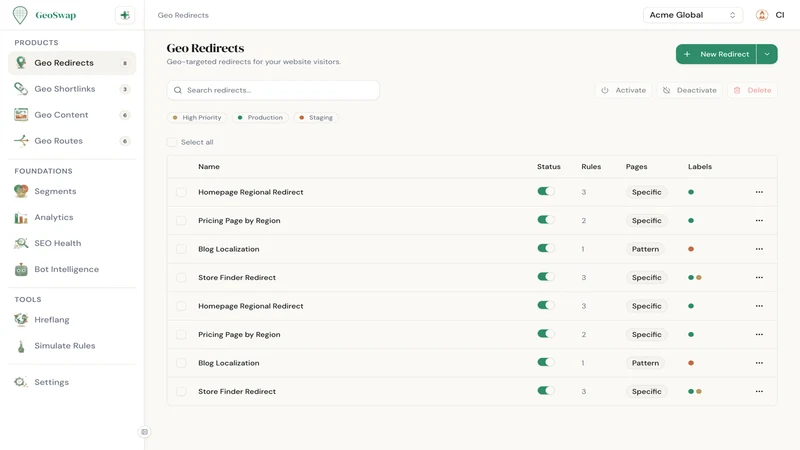Check the box for first Blog Localization row
The height and width of the screenshot is (450, 800).
[x=181, y=249]
